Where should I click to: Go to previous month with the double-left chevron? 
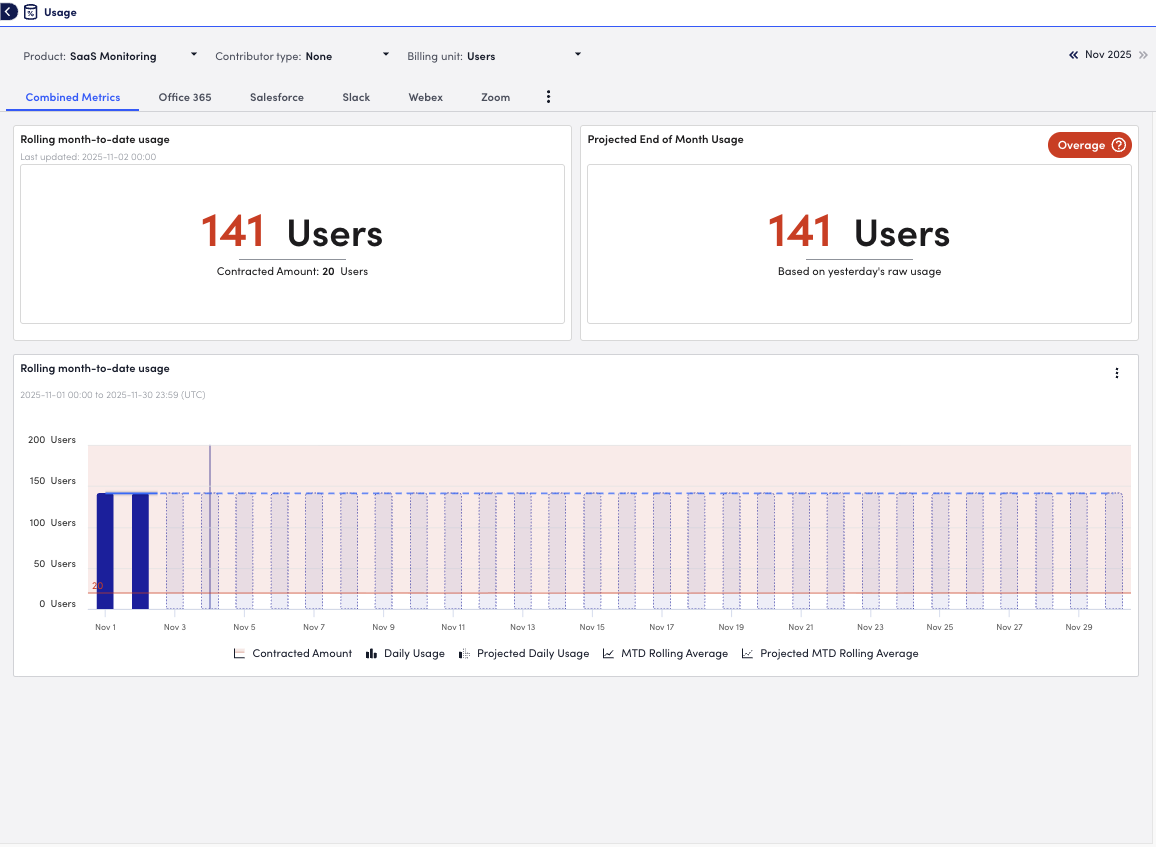(1074, 55)
